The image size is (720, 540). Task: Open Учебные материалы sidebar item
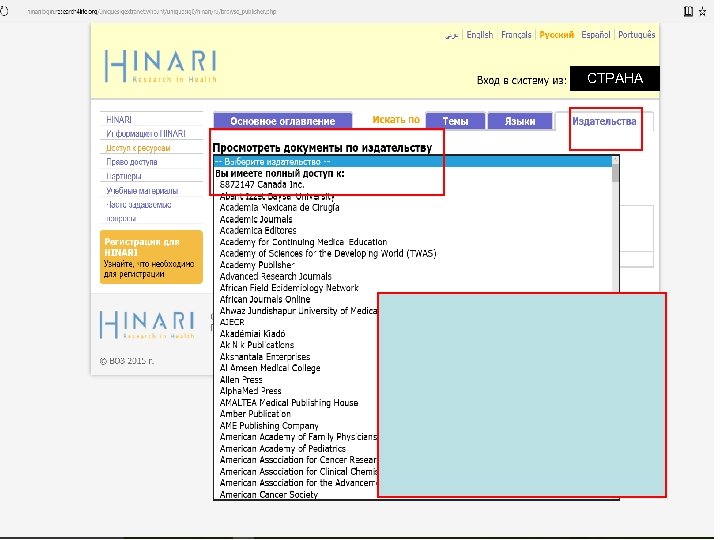point(142,191)
